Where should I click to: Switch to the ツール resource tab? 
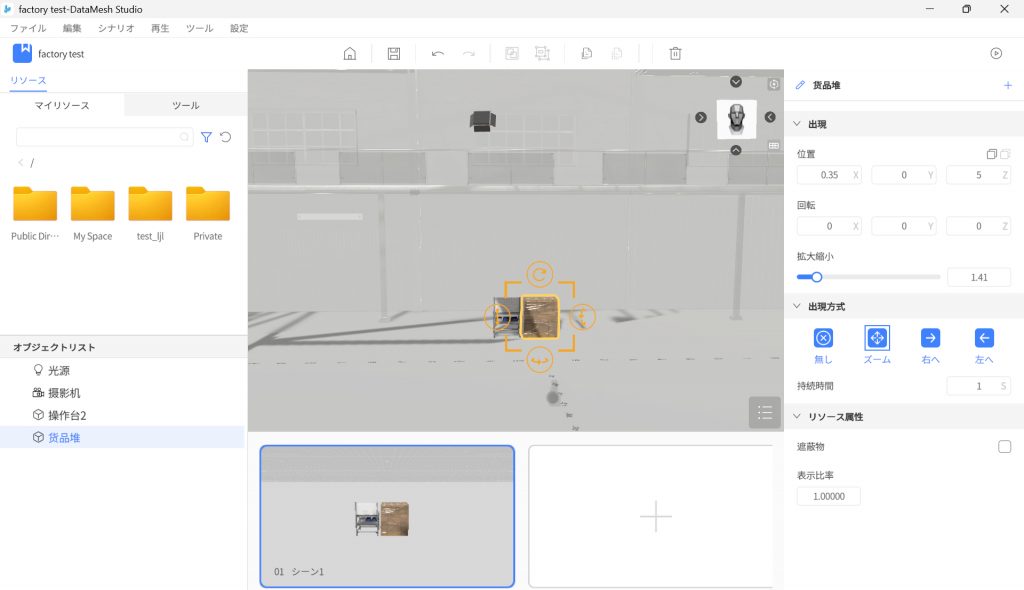(x=185, y=105)
